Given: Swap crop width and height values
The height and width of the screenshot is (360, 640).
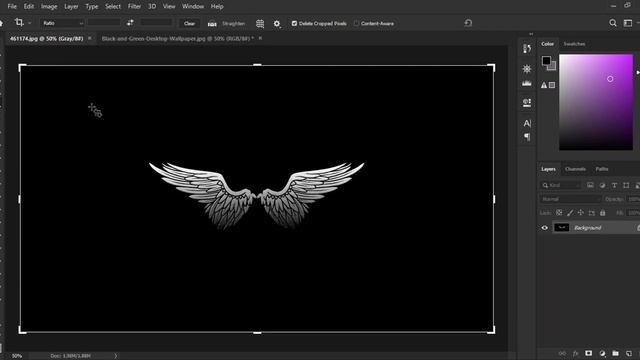Looking at the screenshot, I should (130, 23).
